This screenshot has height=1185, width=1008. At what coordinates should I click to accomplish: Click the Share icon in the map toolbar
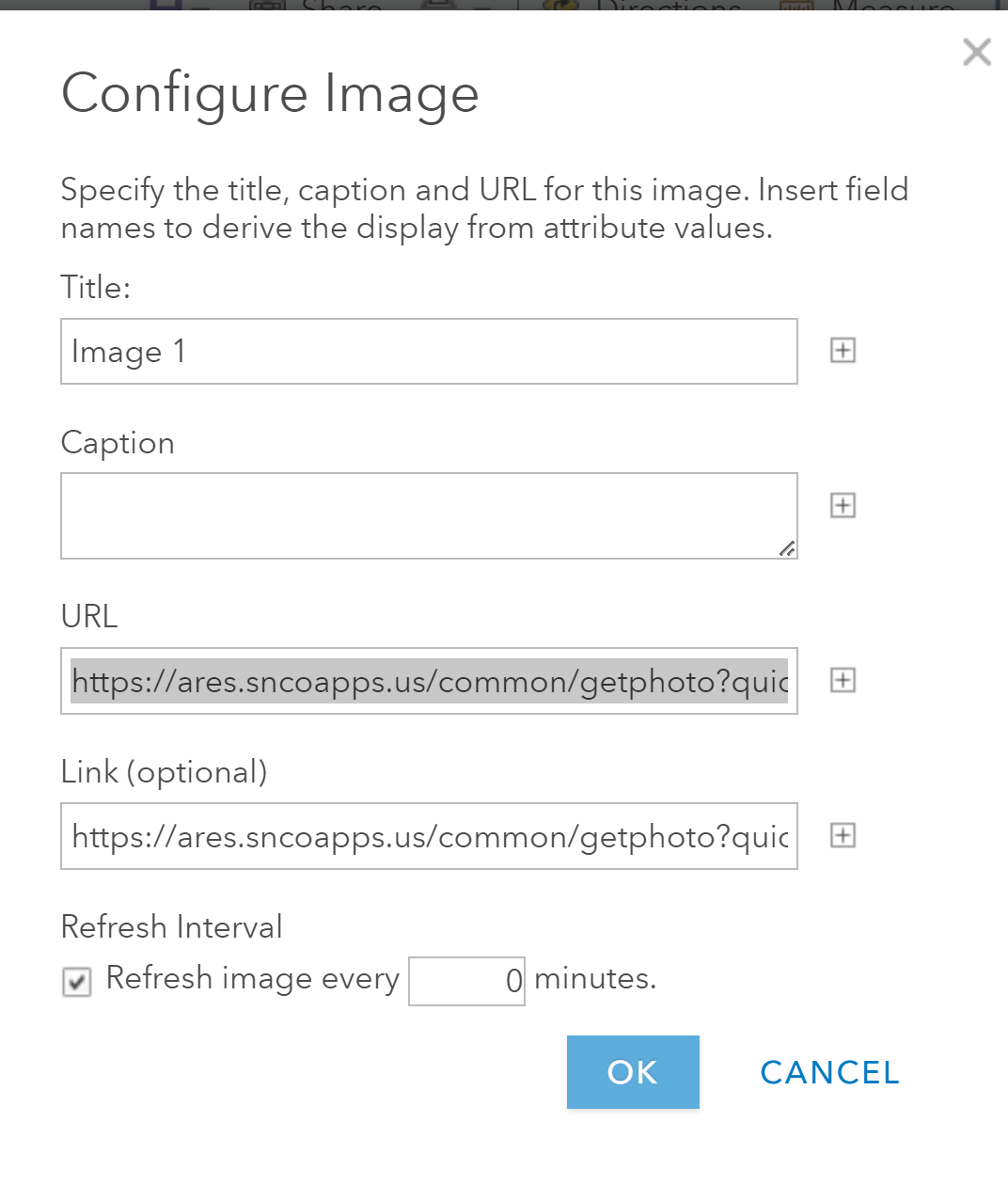click(268, 8)
